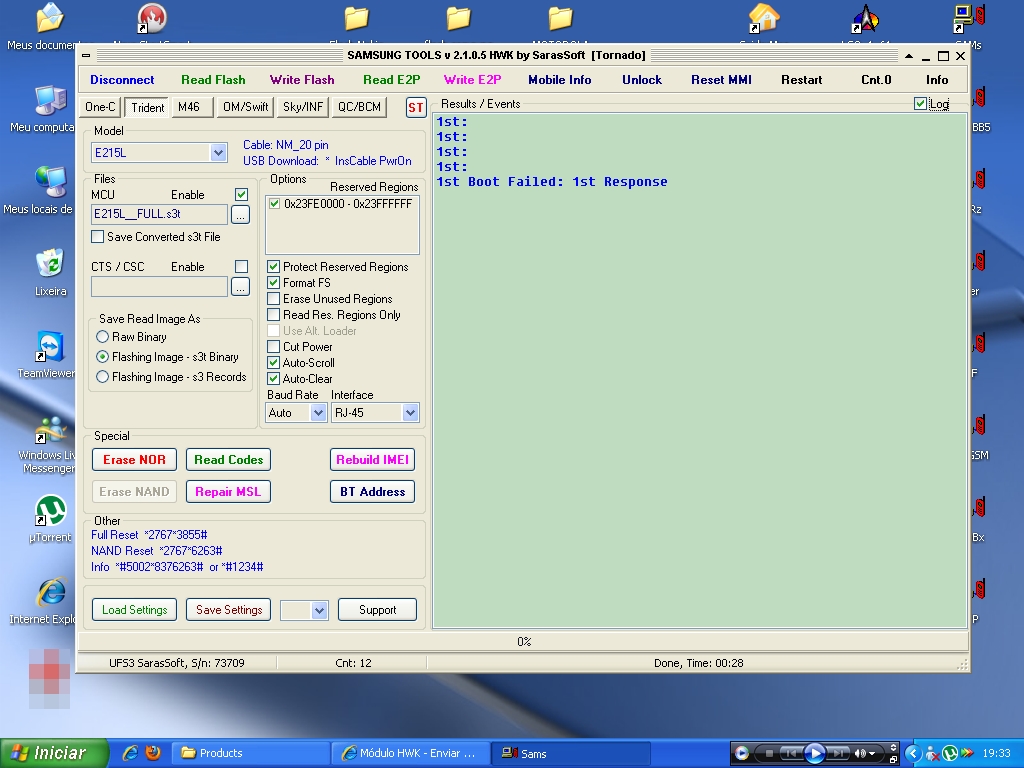Screen dimensions: 1024x768
Task: Enable Read Res. Regions Only option
Action: click(274, 315)
